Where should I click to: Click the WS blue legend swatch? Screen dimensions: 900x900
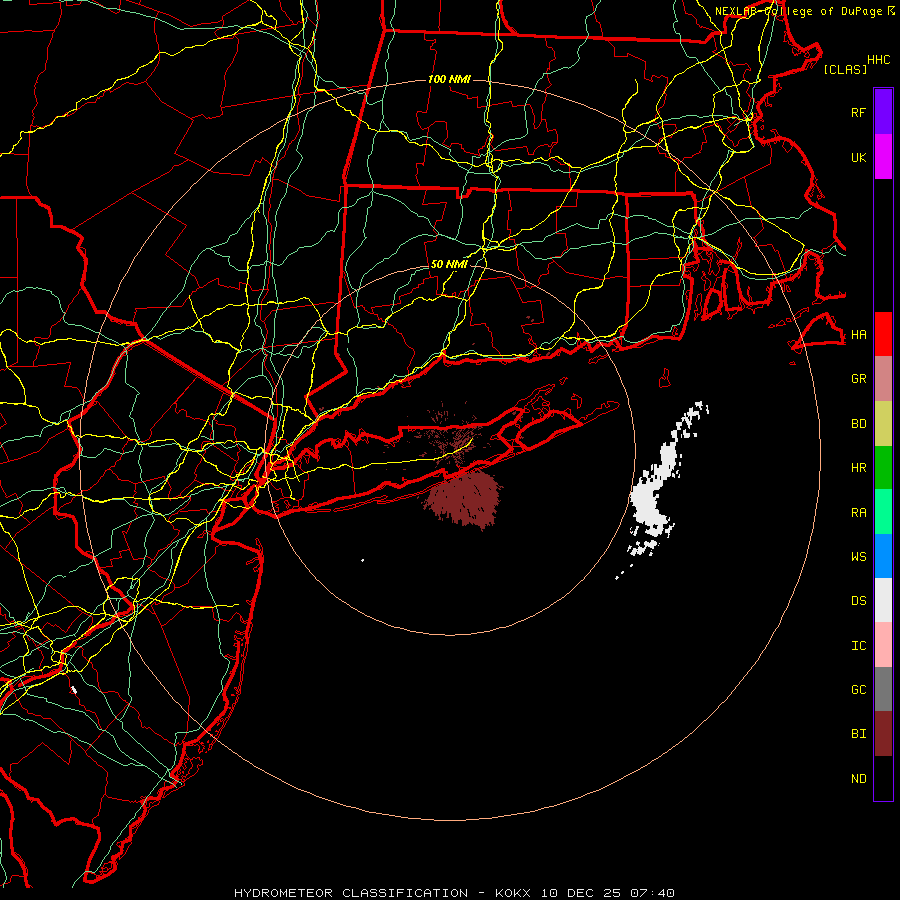click(x=883, y=556)
